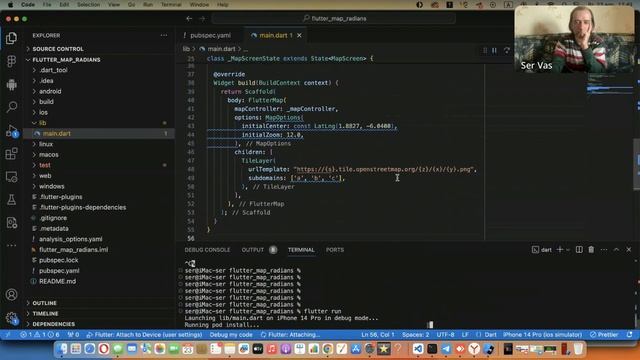Show additional views ellipsis in activity bar
Screen dimensions: 640x360
(11, 245)
